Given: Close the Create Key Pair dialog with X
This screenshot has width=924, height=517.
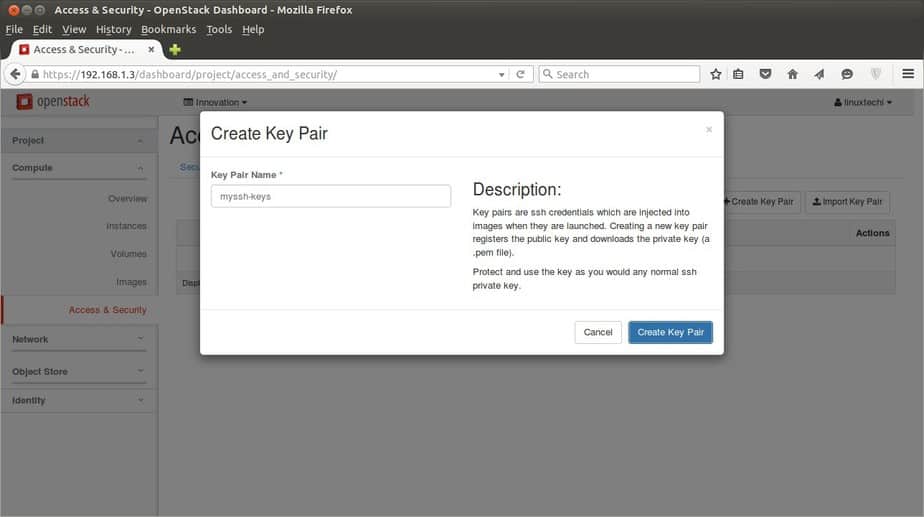Looking at the screenshot, I should click(x=709, y=130).
